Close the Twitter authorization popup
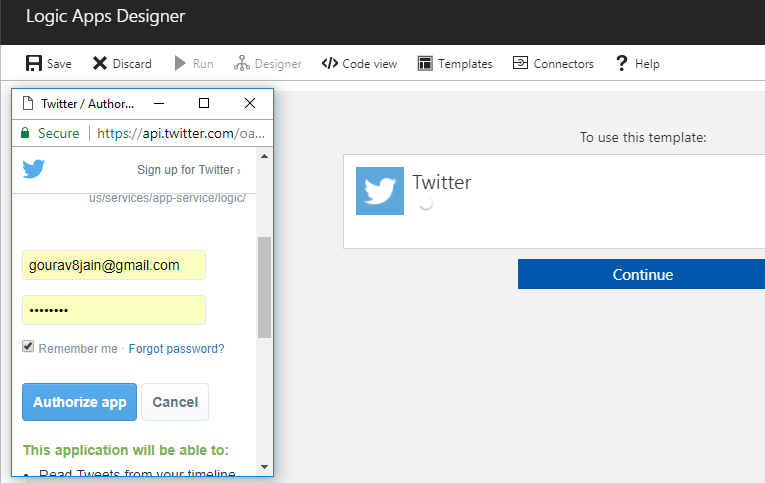 [250, 103]
